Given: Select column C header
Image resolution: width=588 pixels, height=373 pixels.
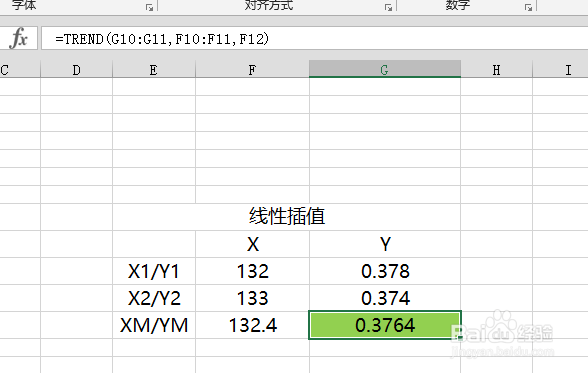Looking at the screenshot, I should tap(20, 69).
